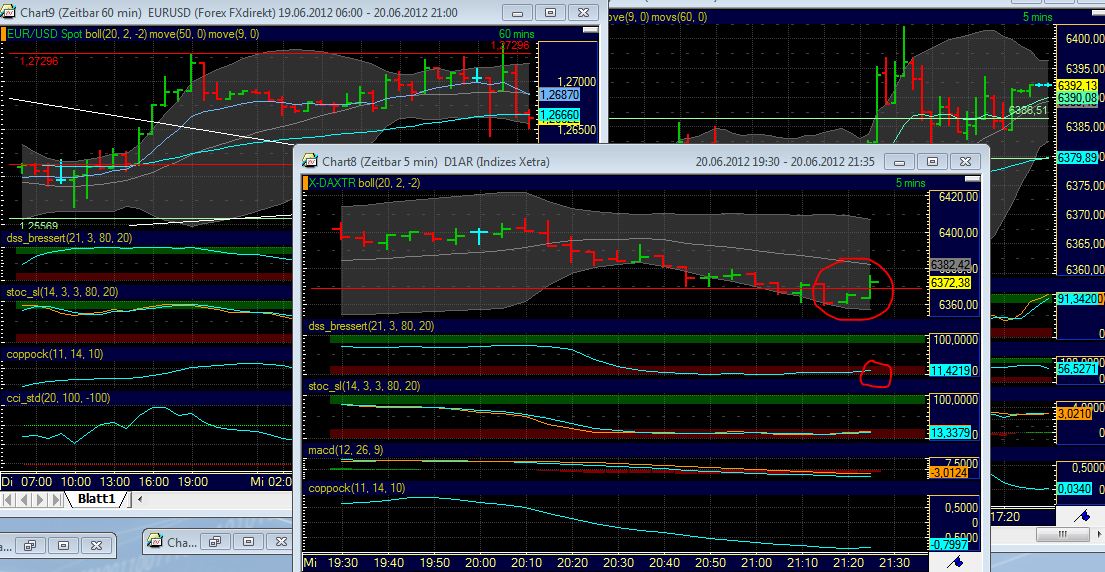
Task: Restore the minimized 'Cha...' window showing its chart icon
Action: point(216,542)
